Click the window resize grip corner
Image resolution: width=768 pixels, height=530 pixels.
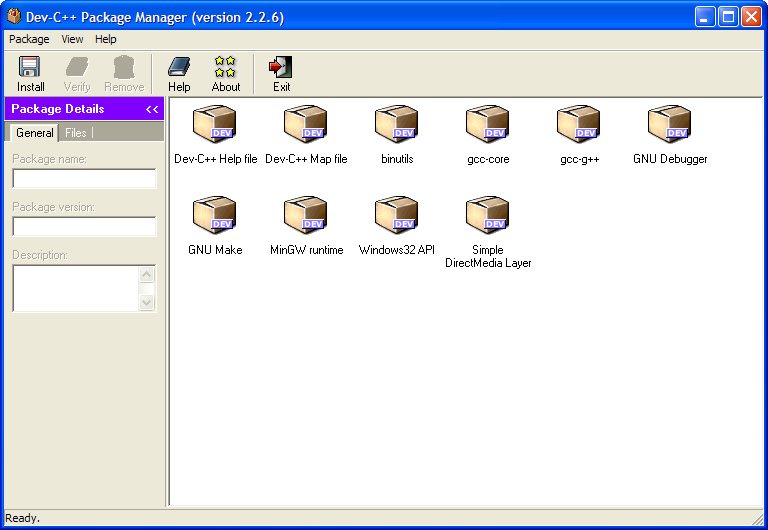pyautogui.click(x=757, y=518)
